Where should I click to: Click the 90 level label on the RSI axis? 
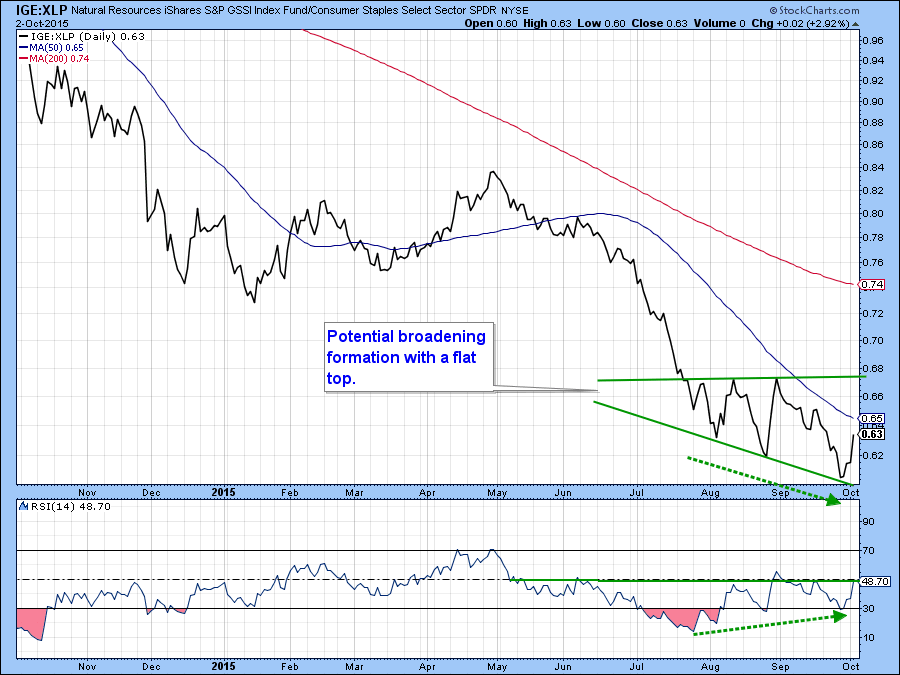click(x=868, y=522)
